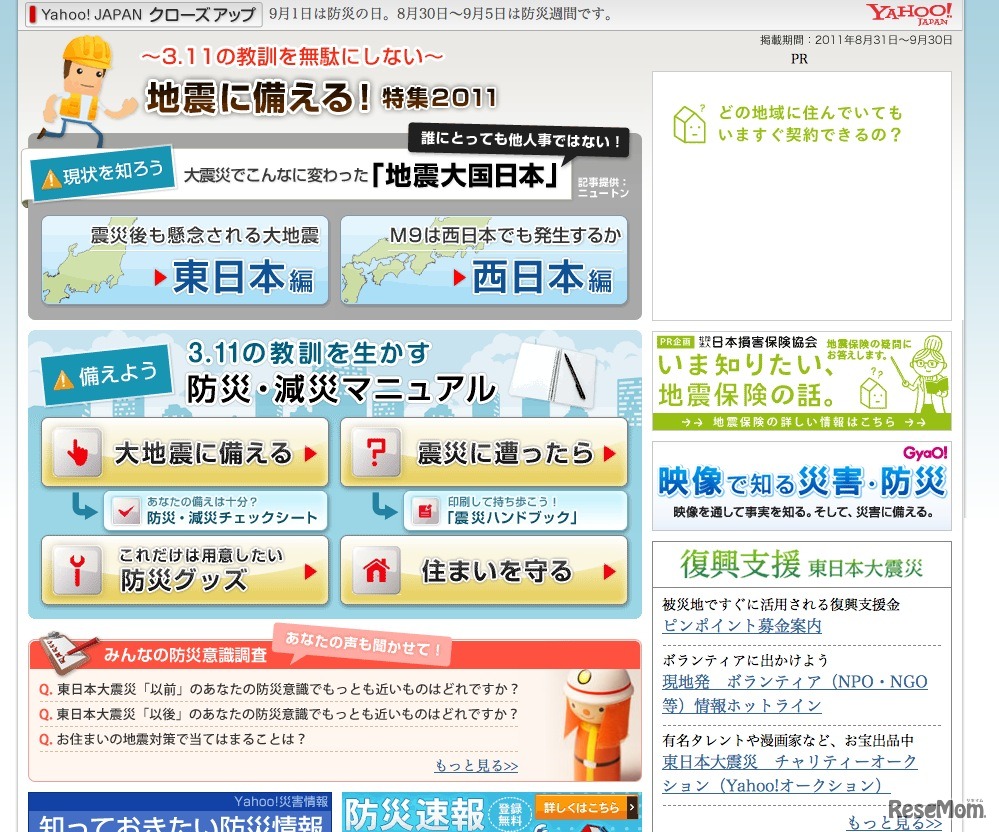The height and width of the screenshot is (832, 999).
Task: Click the red house icon beside 住まいを守る
Action: tap(377, 570)
